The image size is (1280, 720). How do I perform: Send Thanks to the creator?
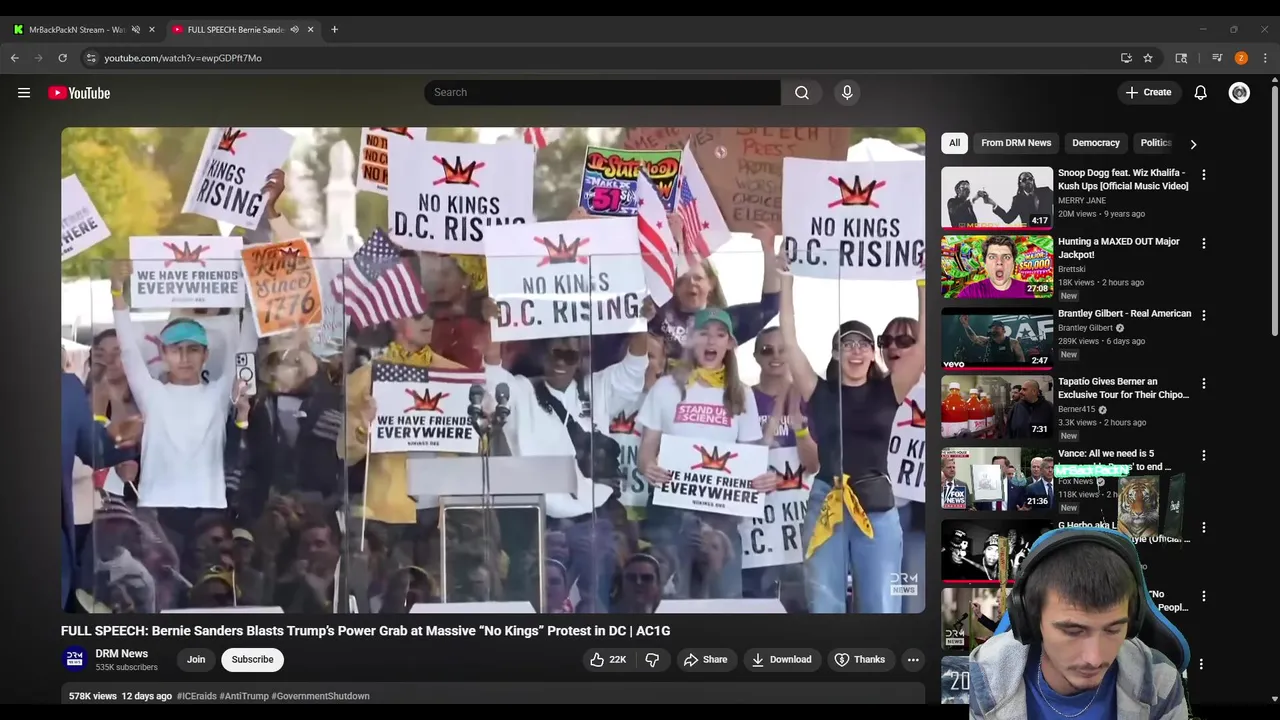[x=860, y=659]
